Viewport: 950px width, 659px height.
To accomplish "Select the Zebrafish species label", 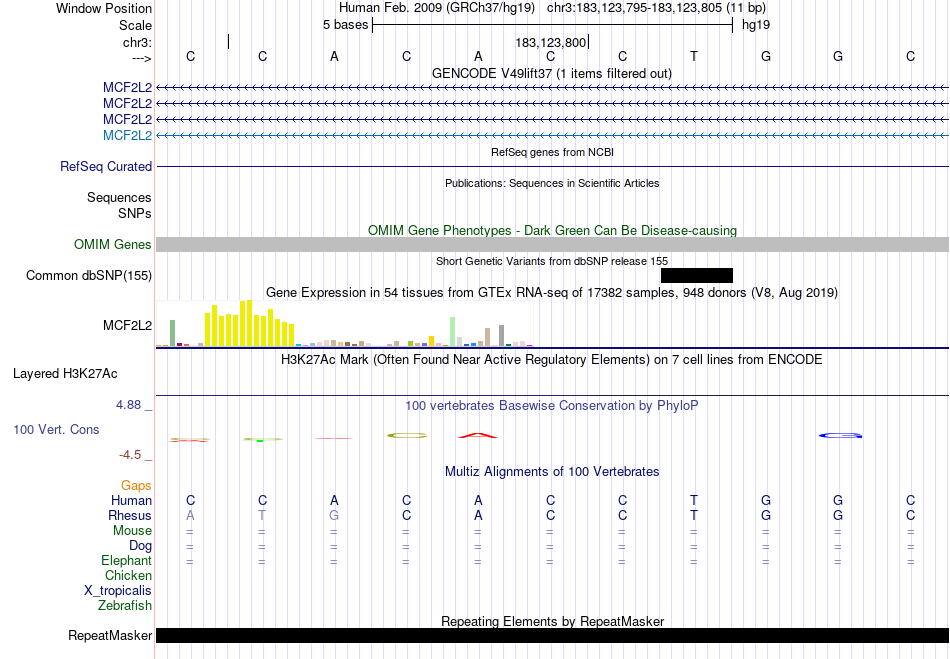I will [x=125, y=605].
